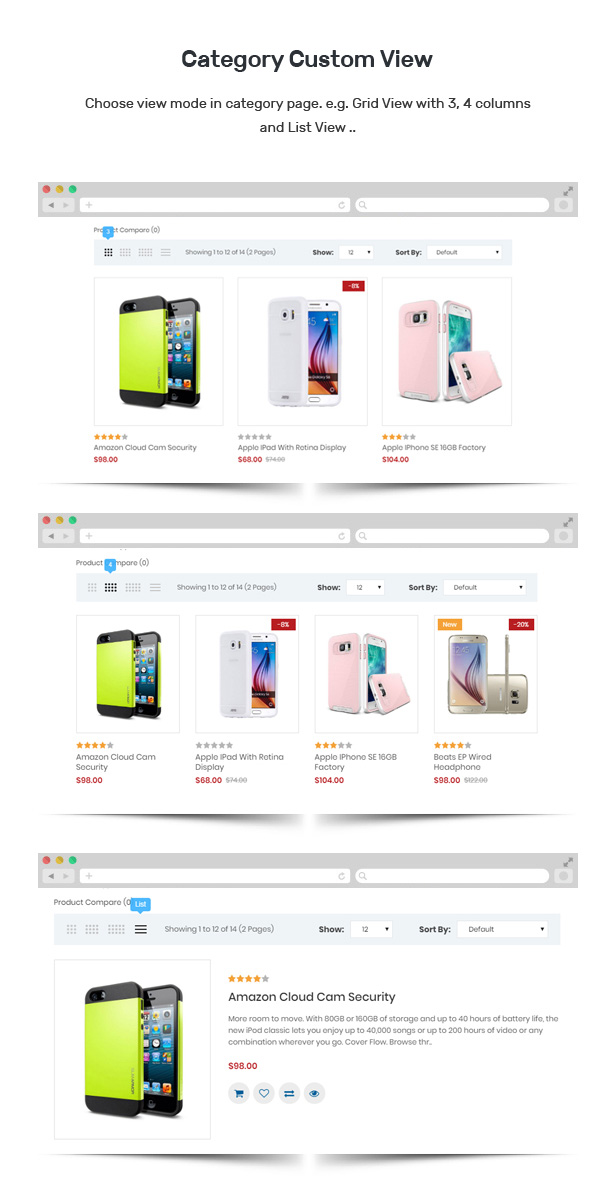Click the gold Samsung phone product thumbnail
616x1198 pixels.
click(x=485, y=674)
